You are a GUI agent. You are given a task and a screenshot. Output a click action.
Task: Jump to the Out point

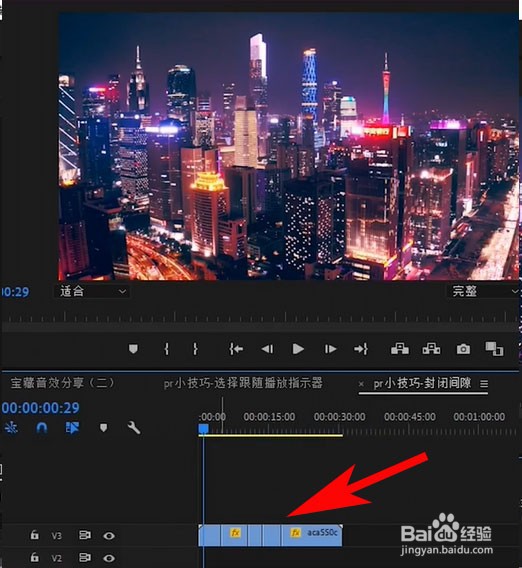coord(361,349)
